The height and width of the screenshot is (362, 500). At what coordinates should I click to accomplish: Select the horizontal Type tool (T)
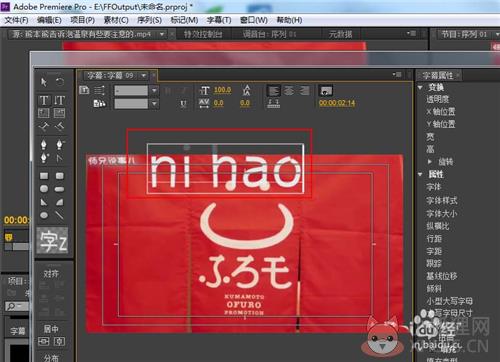tap(44, 100)
